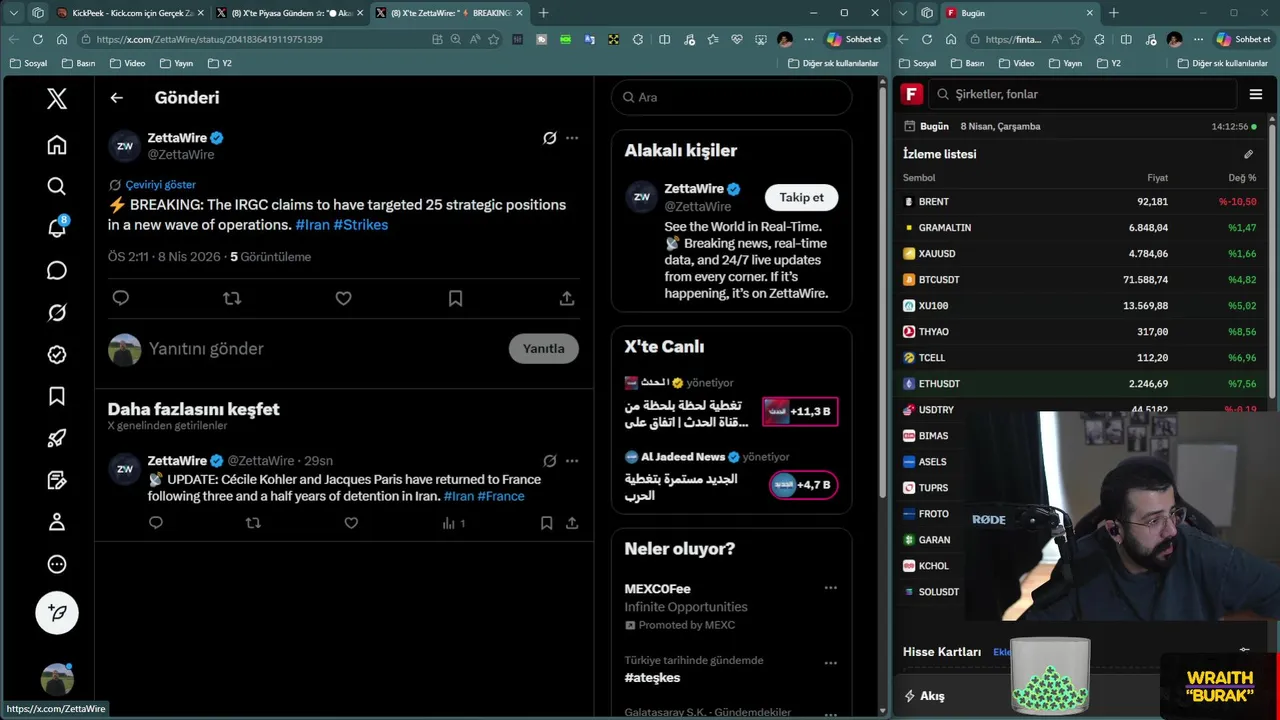Focus the X search field Ara
Viewport: 1280px width, 720px height.
coord(732,97)
